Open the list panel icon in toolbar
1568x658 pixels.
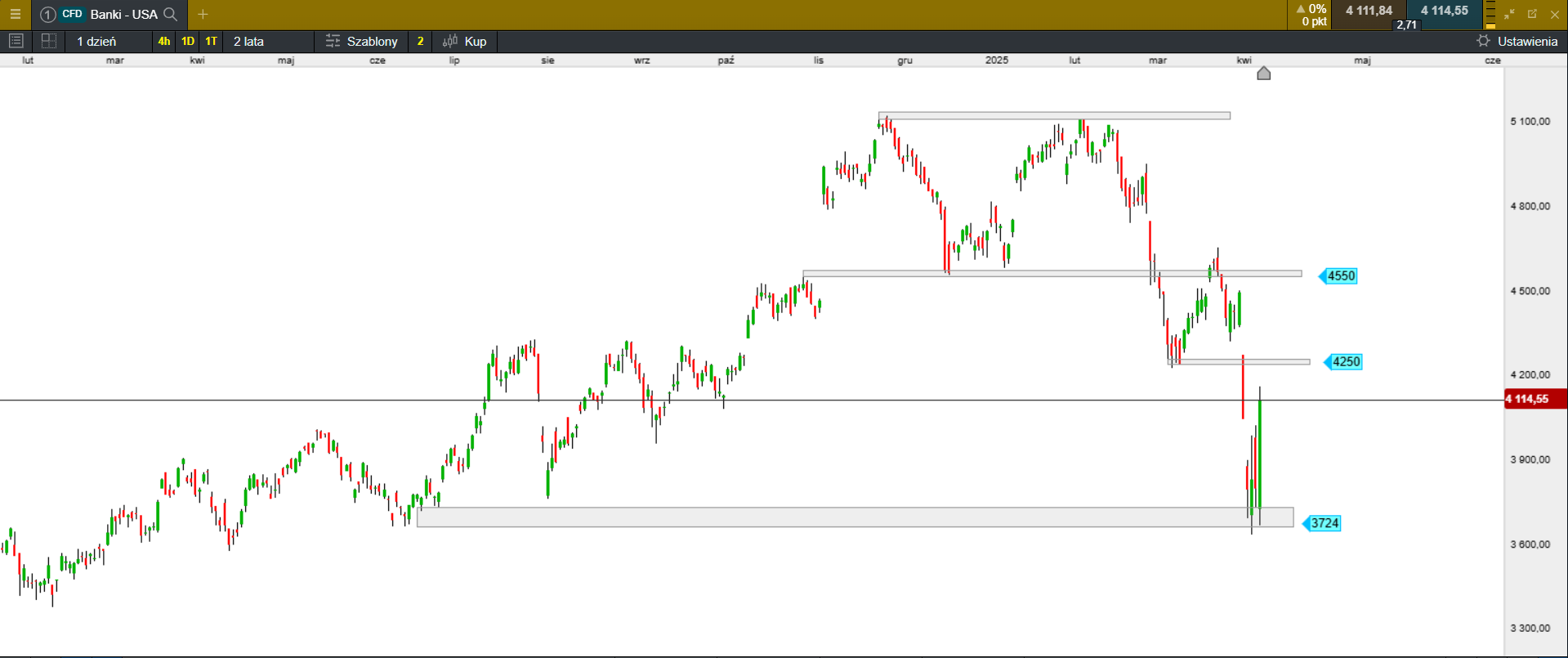16,41
